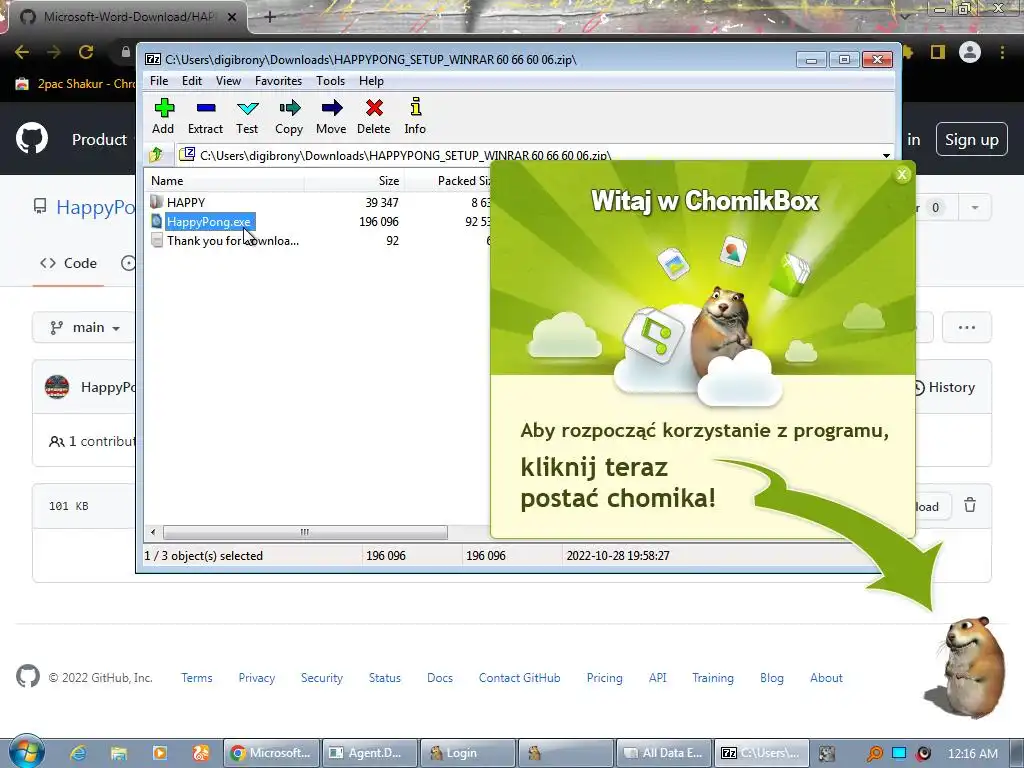
Task: Switch to Login taskbar window
Action: [468, 753]
